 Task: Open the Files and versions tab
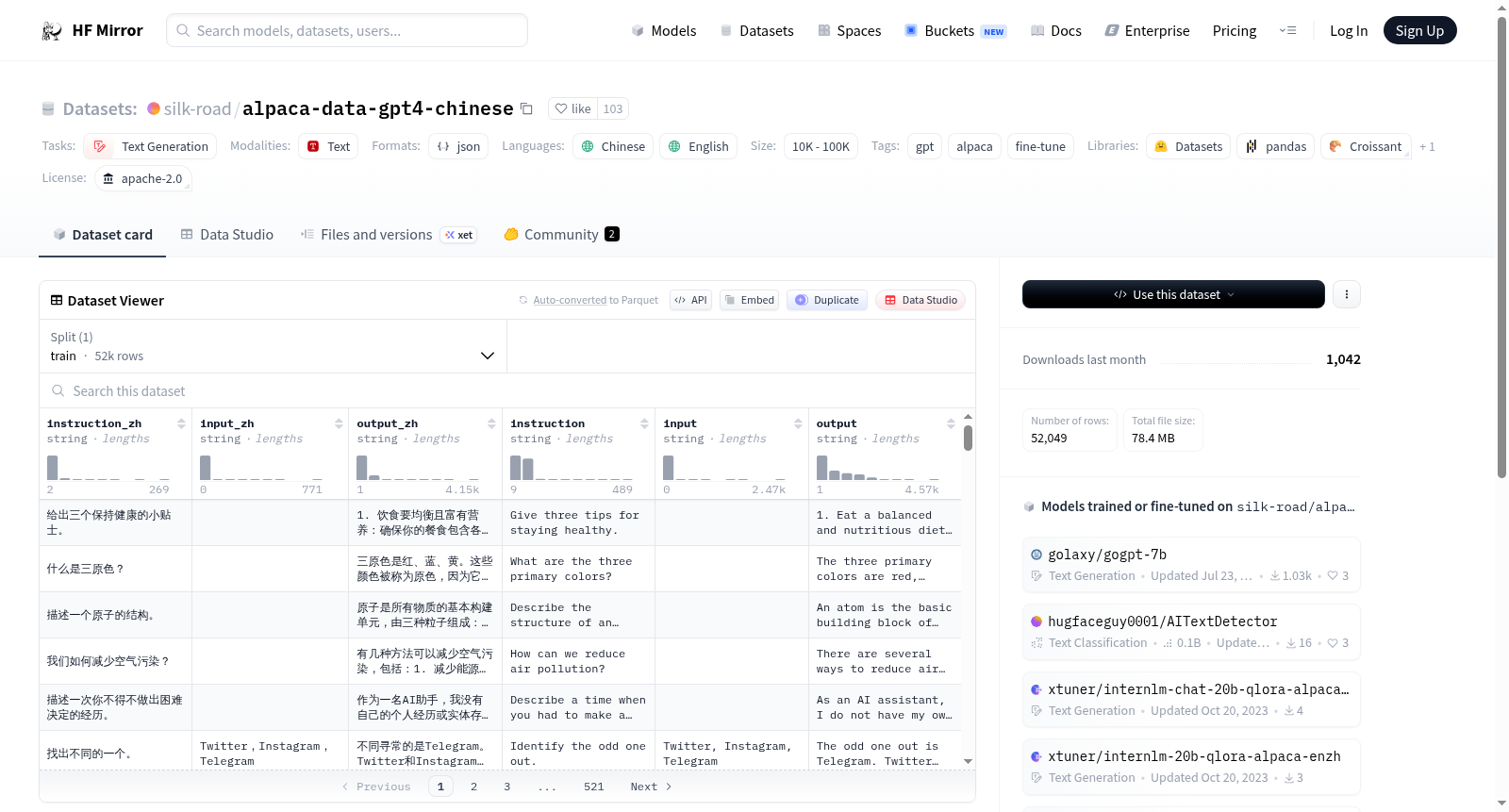click(x=389, y=235)
